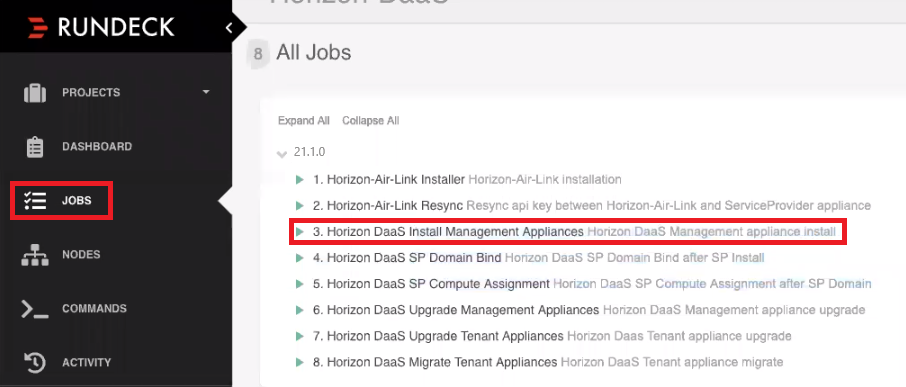This screenshot has height=387, width=906.
Task: Open the Projects menu item
Action: tap(91, 92)
